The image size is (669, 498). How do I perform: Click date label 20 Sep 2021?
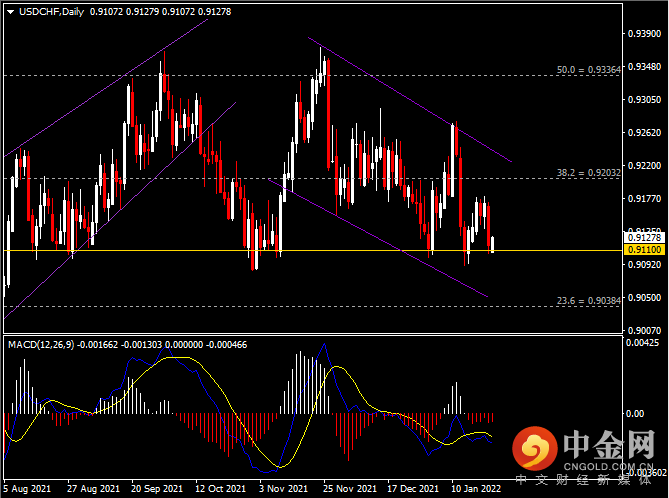pos(157,489)
